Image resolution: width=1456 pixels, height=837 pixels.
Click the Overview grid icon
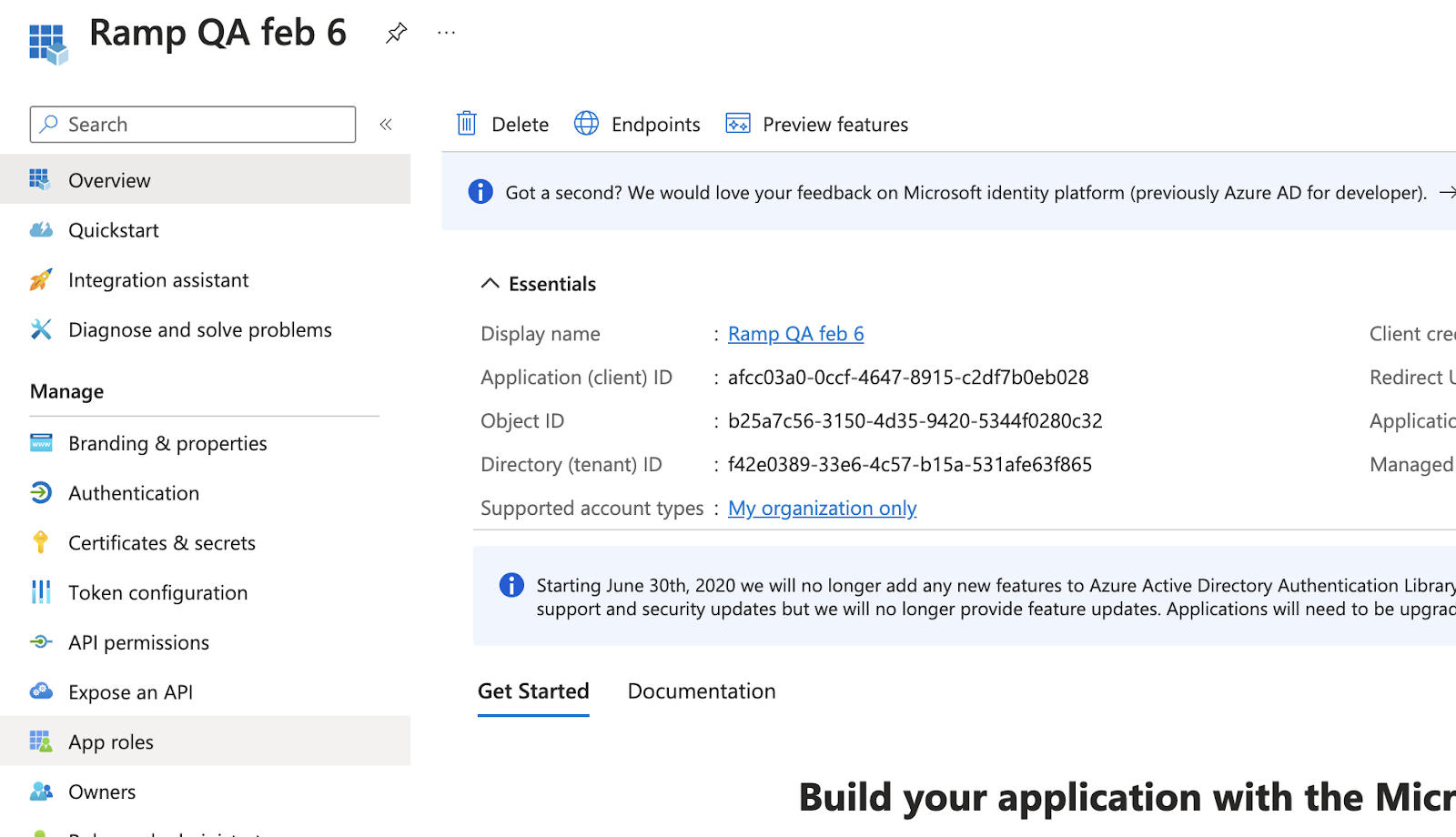(x=40, y=180)
